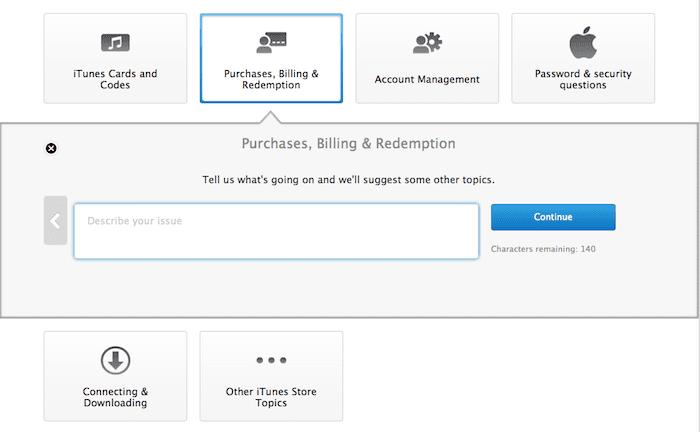Open the Connecting & Downloading topic
This screenshot has height=432, width=700.
[115, 376]
